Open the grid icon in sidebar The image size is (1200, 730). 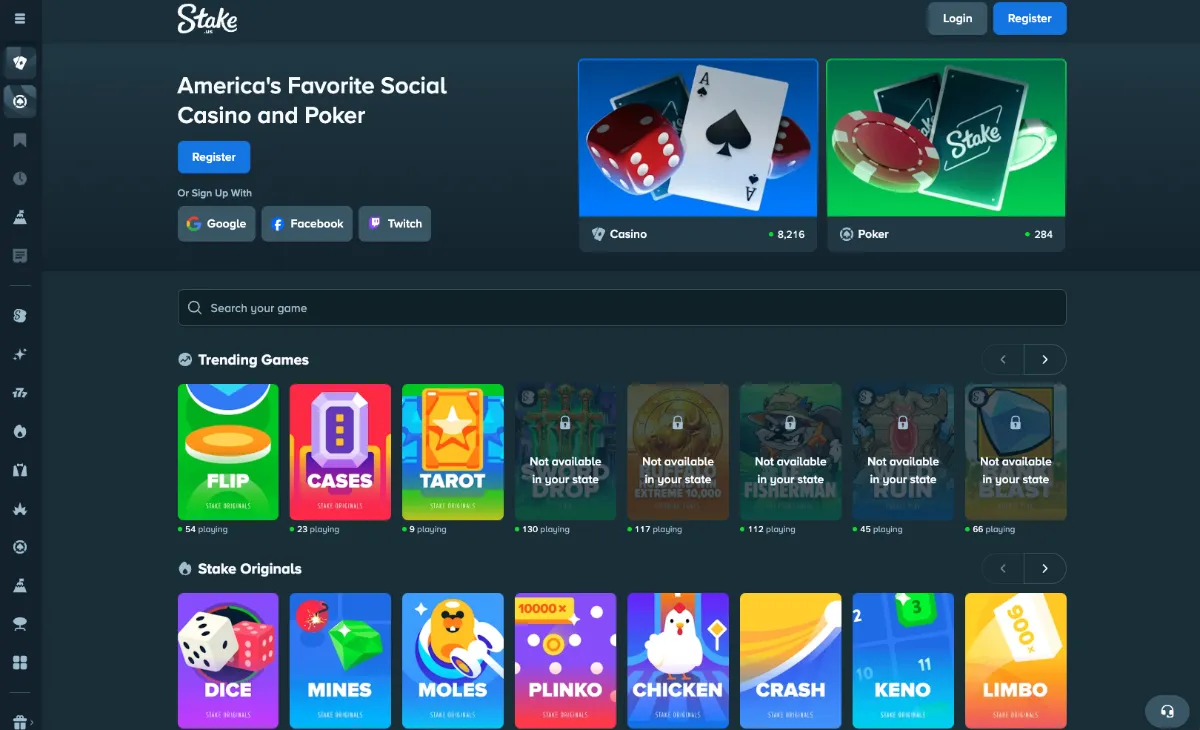point(20,662)
